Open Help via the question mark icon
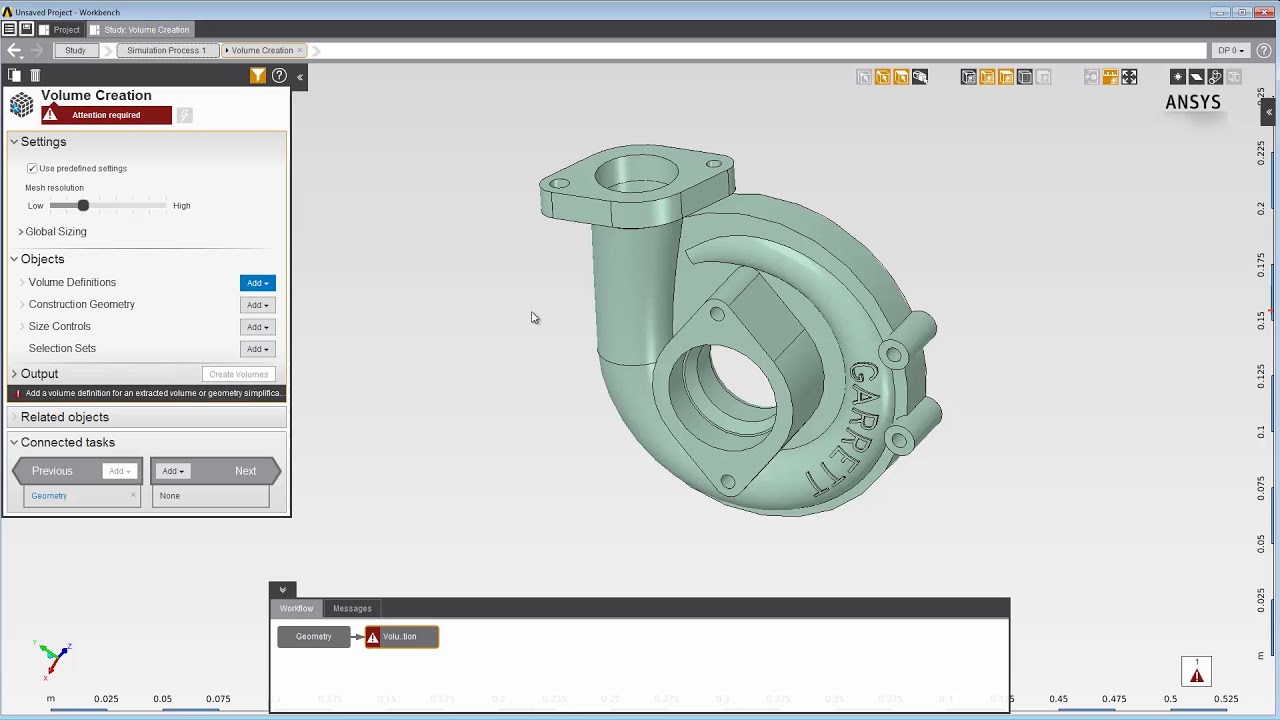This screenshot has width=1280, height=720. pyautogui.click(x=280, y=75)
